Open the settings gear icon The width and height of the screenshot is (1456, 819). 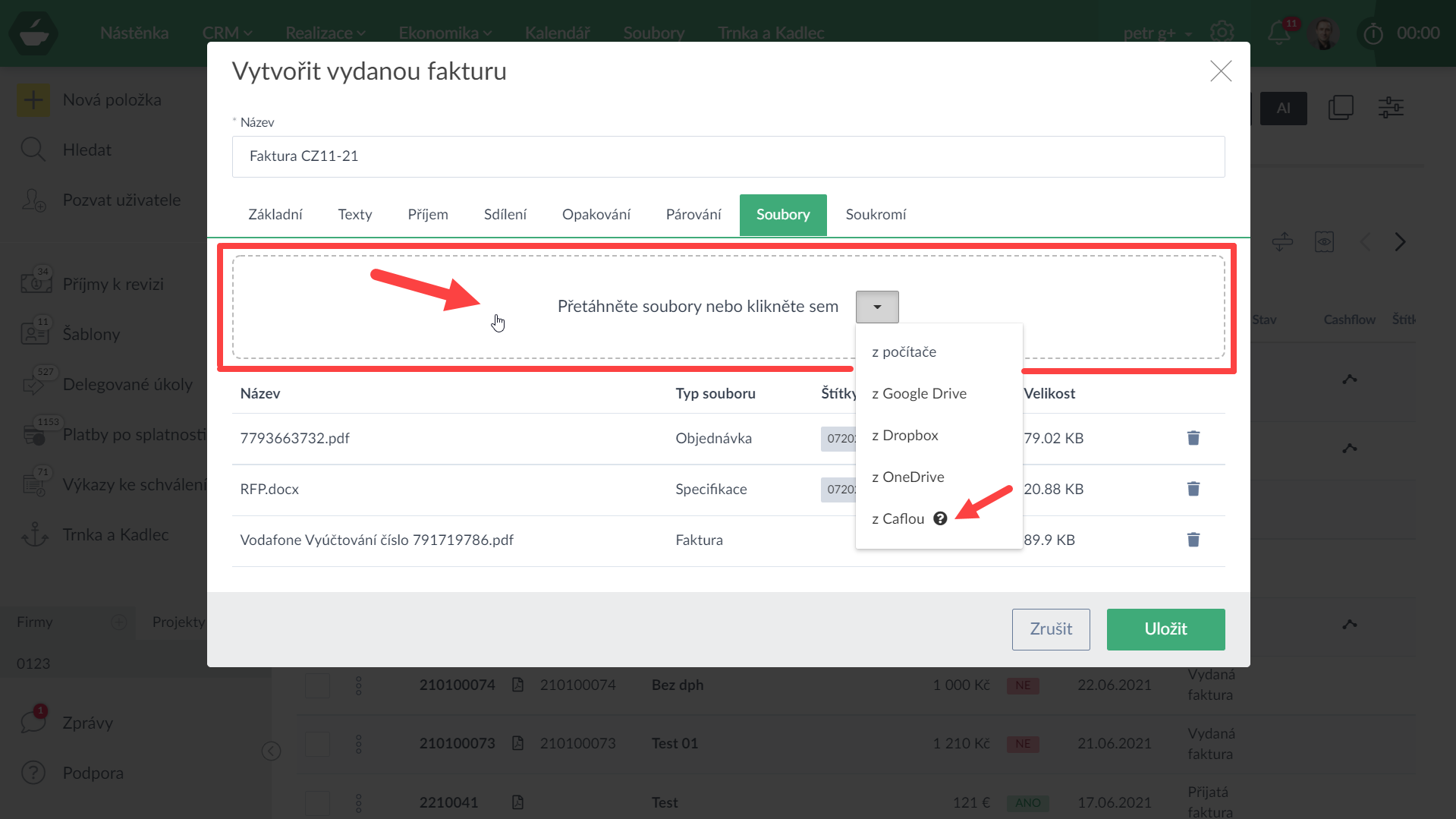1222,33
